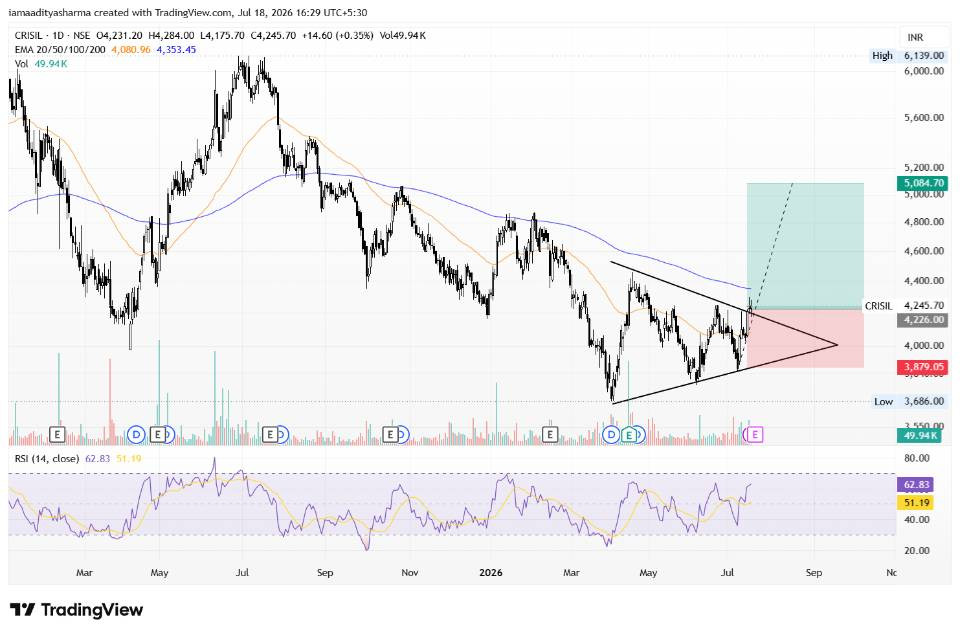Select the CRISIL 1D NSE symbol legend
960x635 pixels.
tap(53, 36)
